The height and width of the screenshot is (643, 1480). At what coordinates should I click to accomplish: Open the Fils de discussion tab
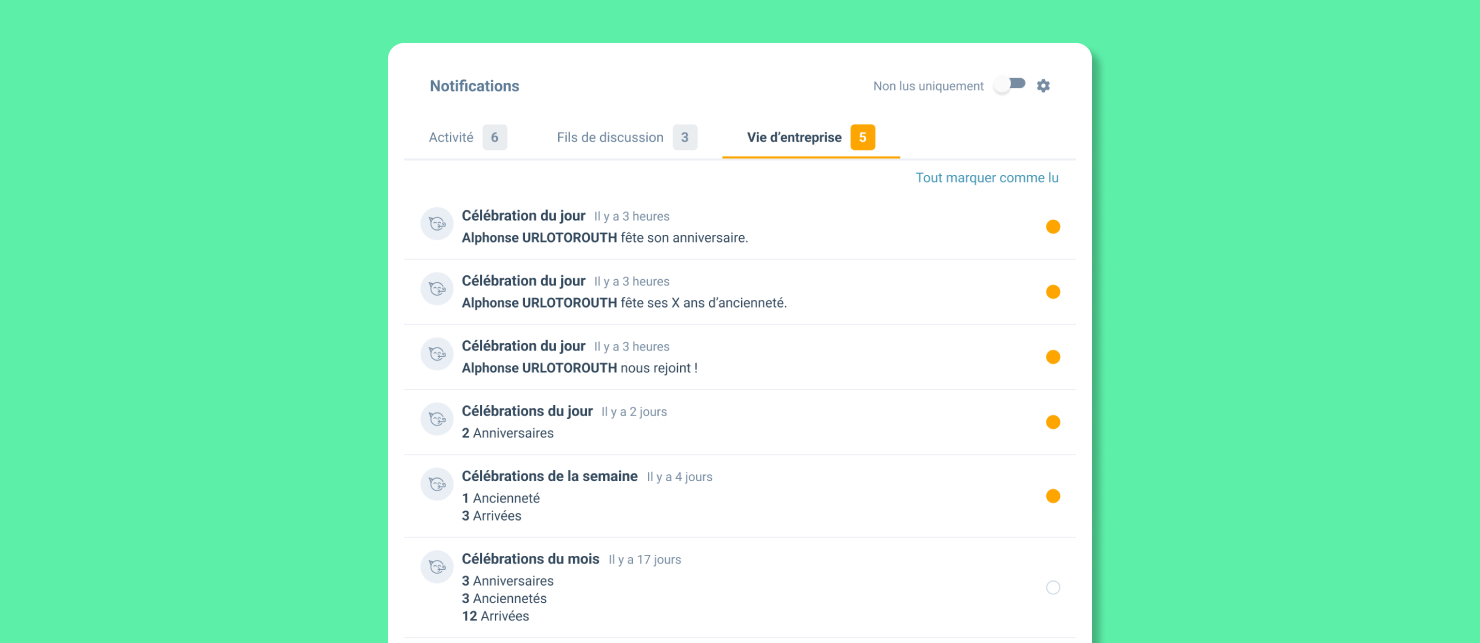(627, 137)
